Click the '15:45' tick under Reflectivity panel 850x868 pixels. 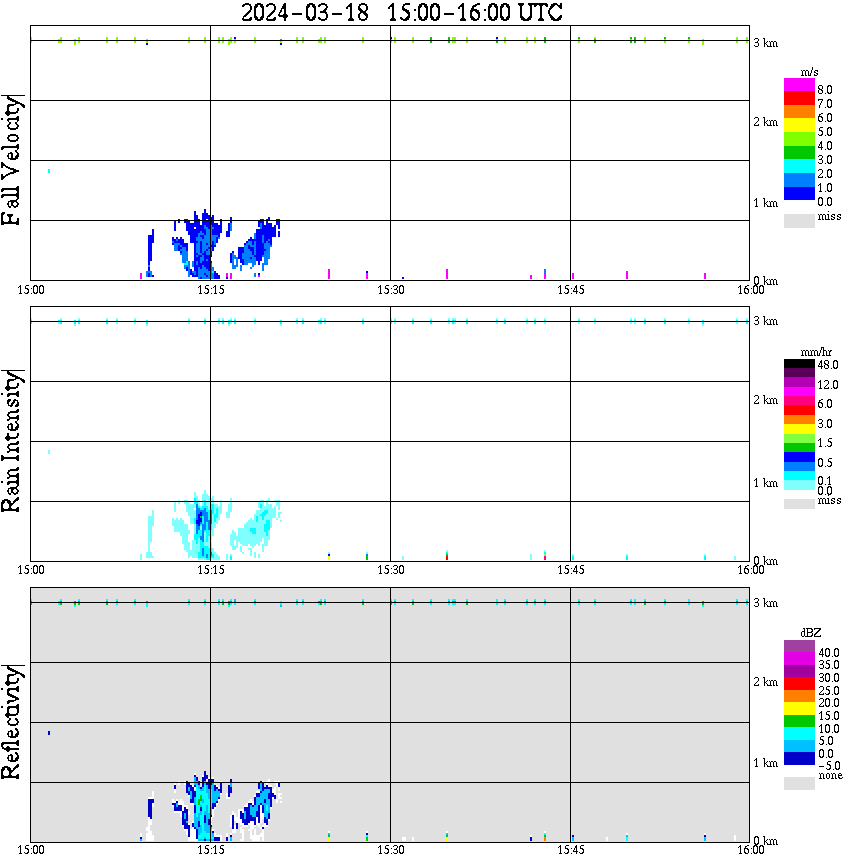[571, 850]
